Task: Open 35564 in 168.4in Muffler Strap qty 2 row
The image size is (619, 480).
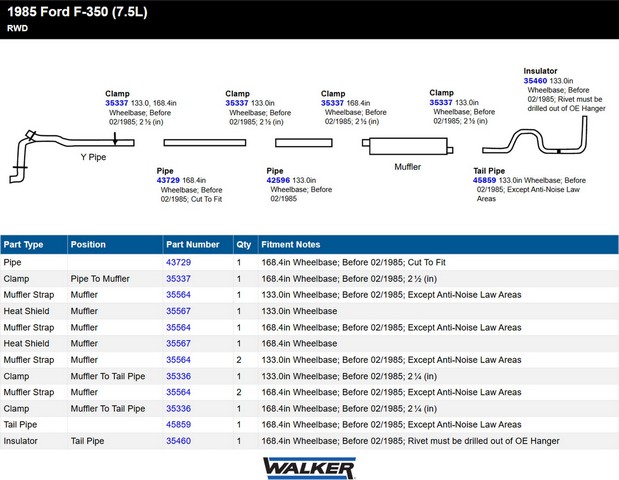Action: coord(178,392)
